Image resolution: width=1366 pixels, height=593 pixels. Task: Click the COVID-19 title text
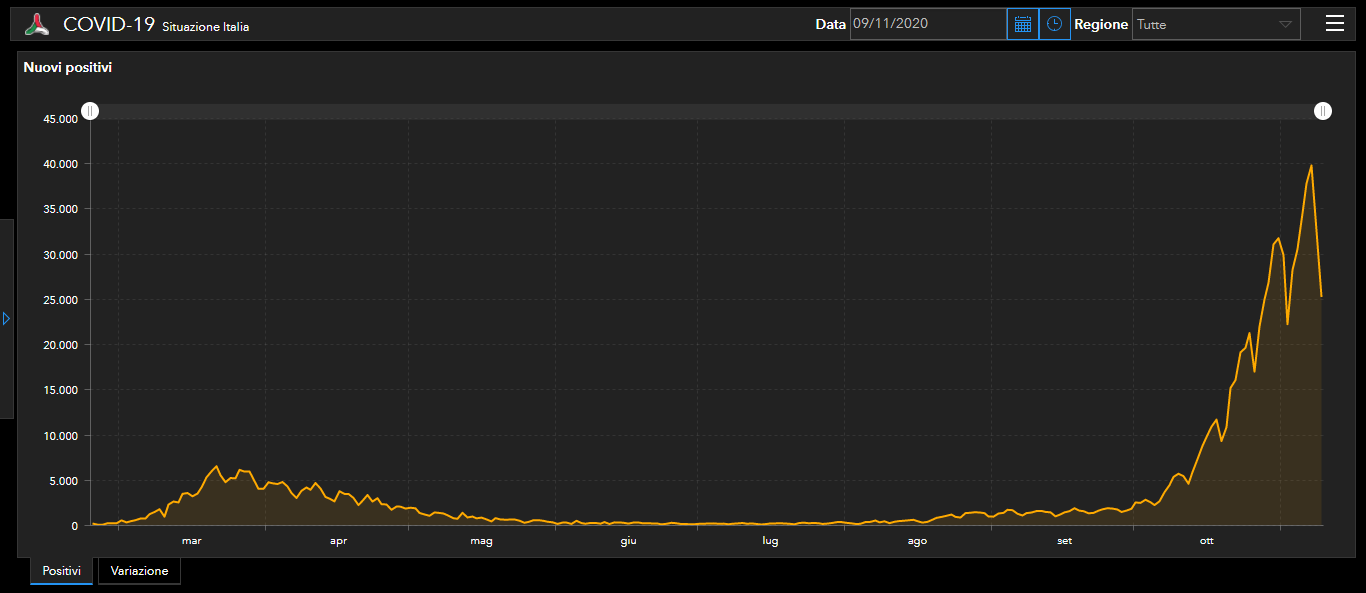tap(108, 25)
